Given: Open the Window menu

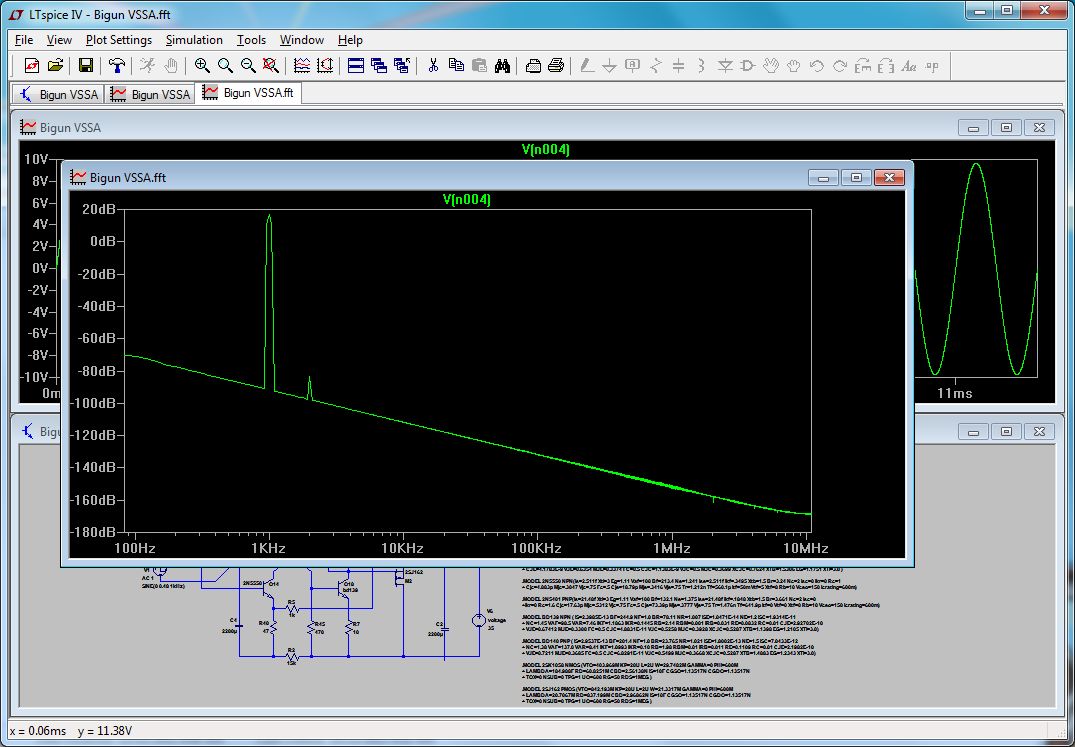Looking at the screenshot, I should coord(302,40).
